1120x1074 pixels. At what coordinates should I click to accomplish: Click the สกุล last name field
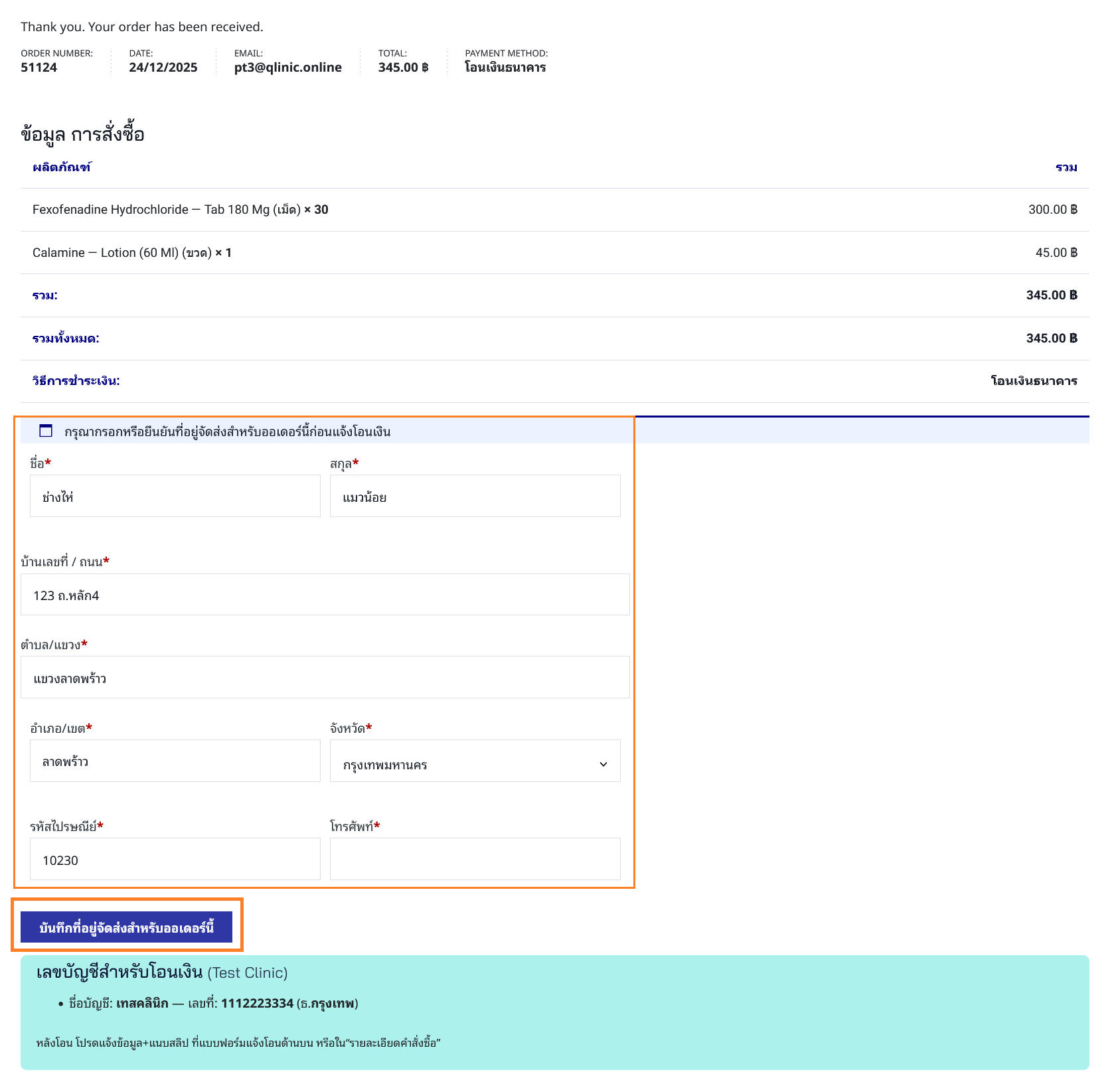click(475, 497)
